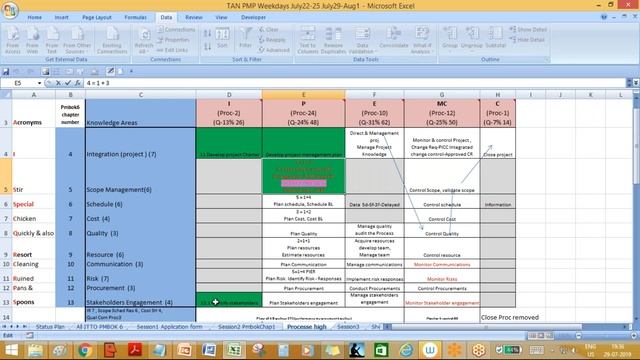The height and width of the screenshot is (360, 640).
Task: Open the Formulas tab
Action: (x=136, y=18)
